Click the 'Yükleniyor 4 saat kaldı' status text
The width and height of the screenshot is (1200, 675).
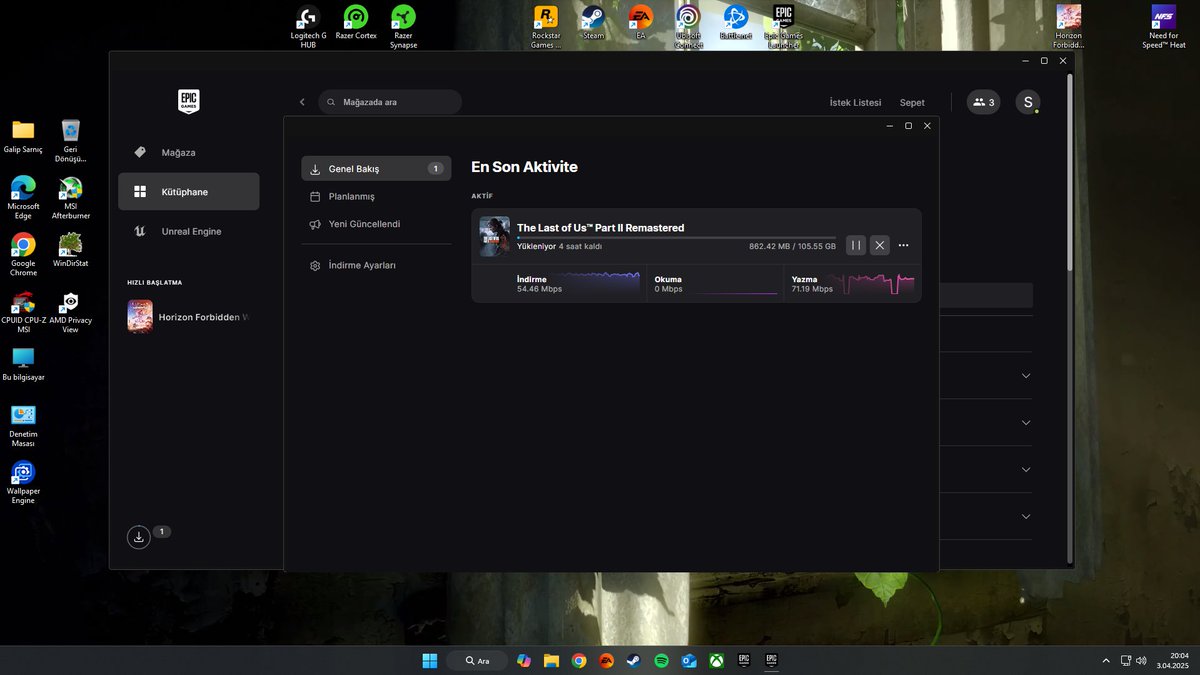point(559,246)
